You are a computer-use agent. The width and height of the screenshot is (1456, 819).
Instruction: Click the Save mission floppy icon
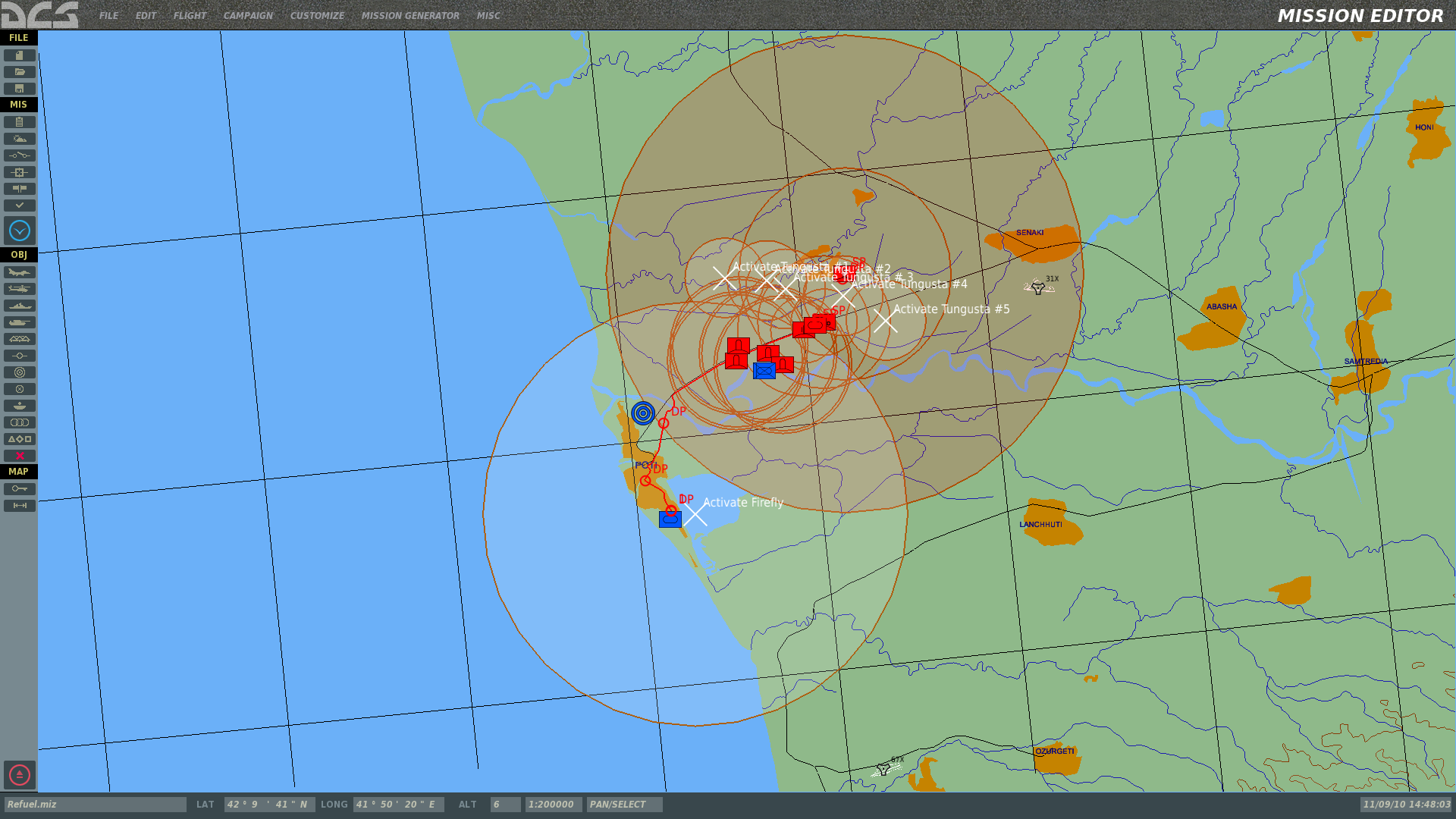(20, 89)
